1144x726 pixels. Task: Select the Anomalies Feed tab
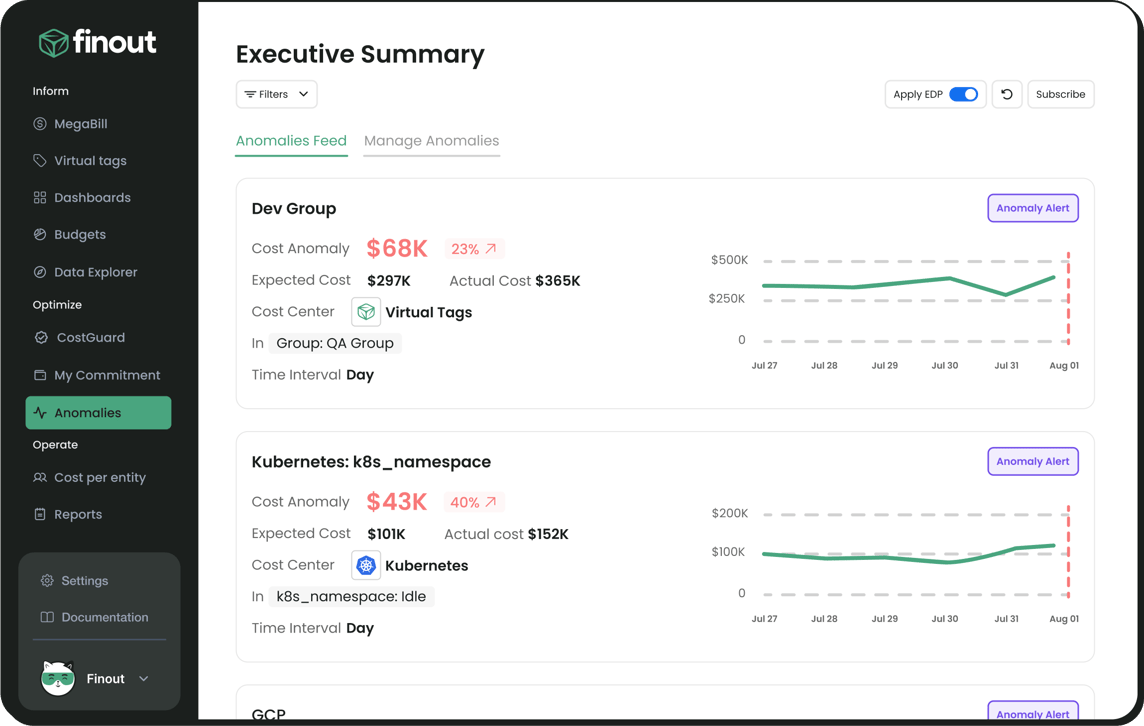pos(291,141)
